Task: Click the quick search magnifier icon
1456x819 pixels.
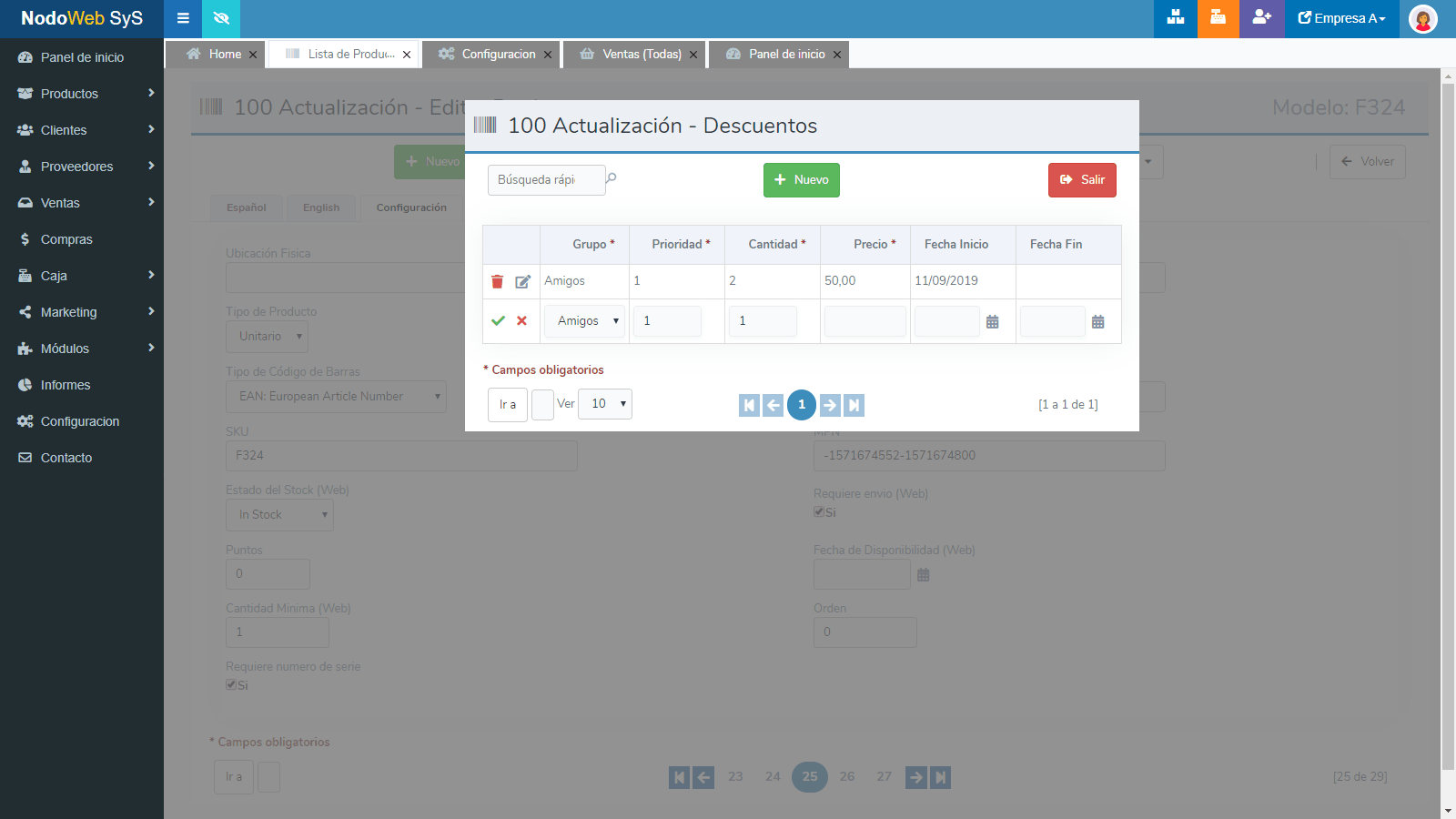Action: [x=612, y=178]
